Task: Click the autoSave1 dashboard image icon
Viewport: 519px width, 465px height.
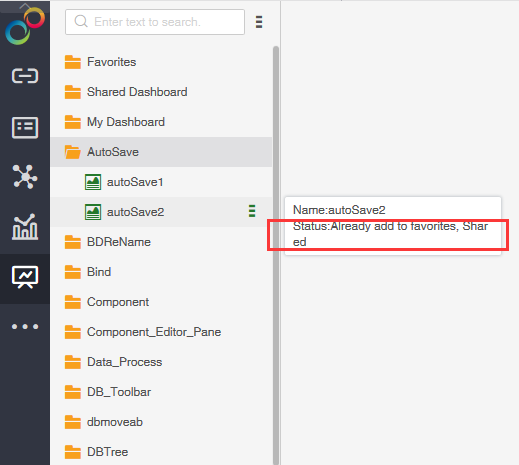Action: (93, 182)
